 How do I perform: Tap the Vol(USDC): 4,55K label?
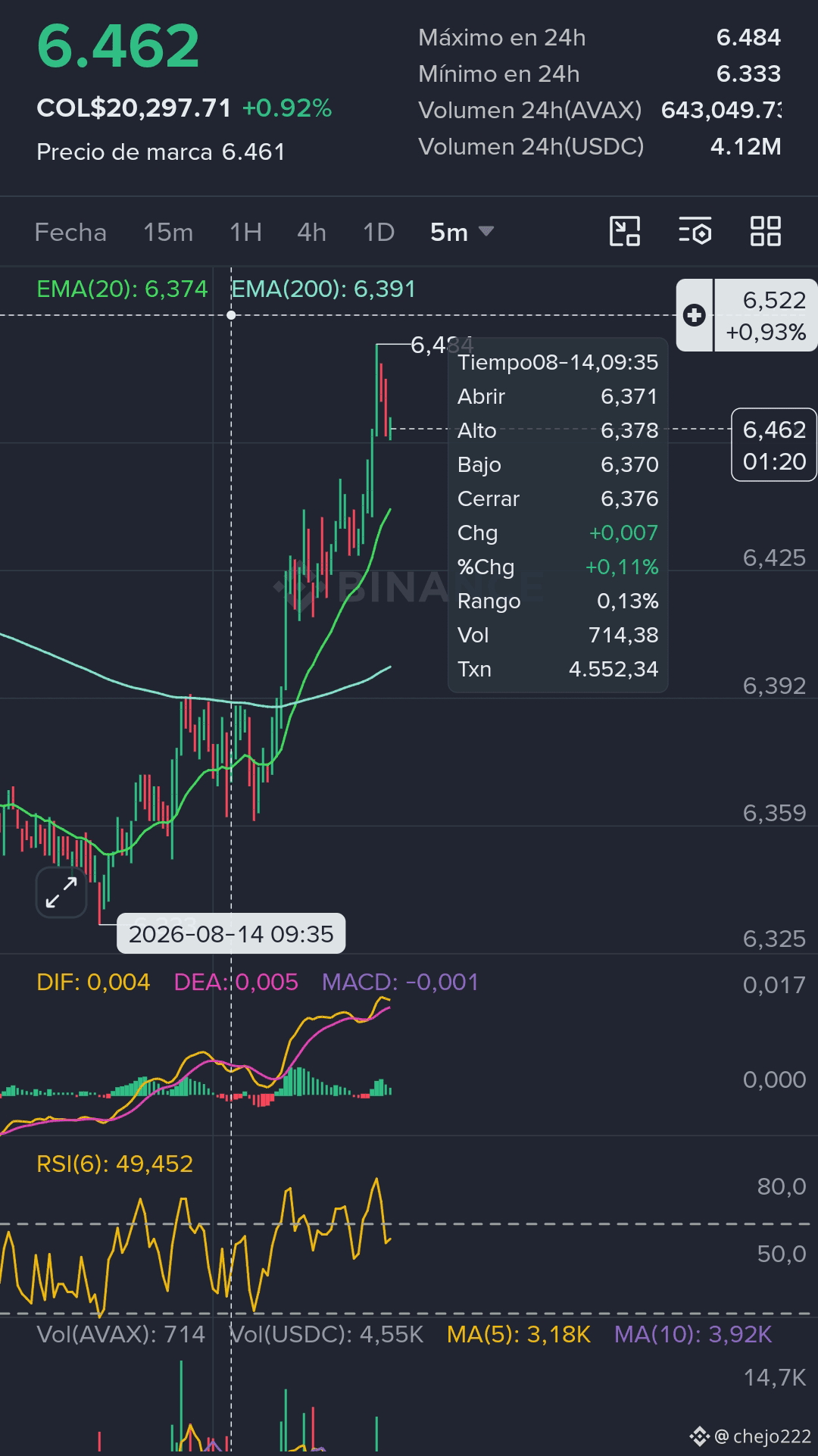click(326, 1334)
